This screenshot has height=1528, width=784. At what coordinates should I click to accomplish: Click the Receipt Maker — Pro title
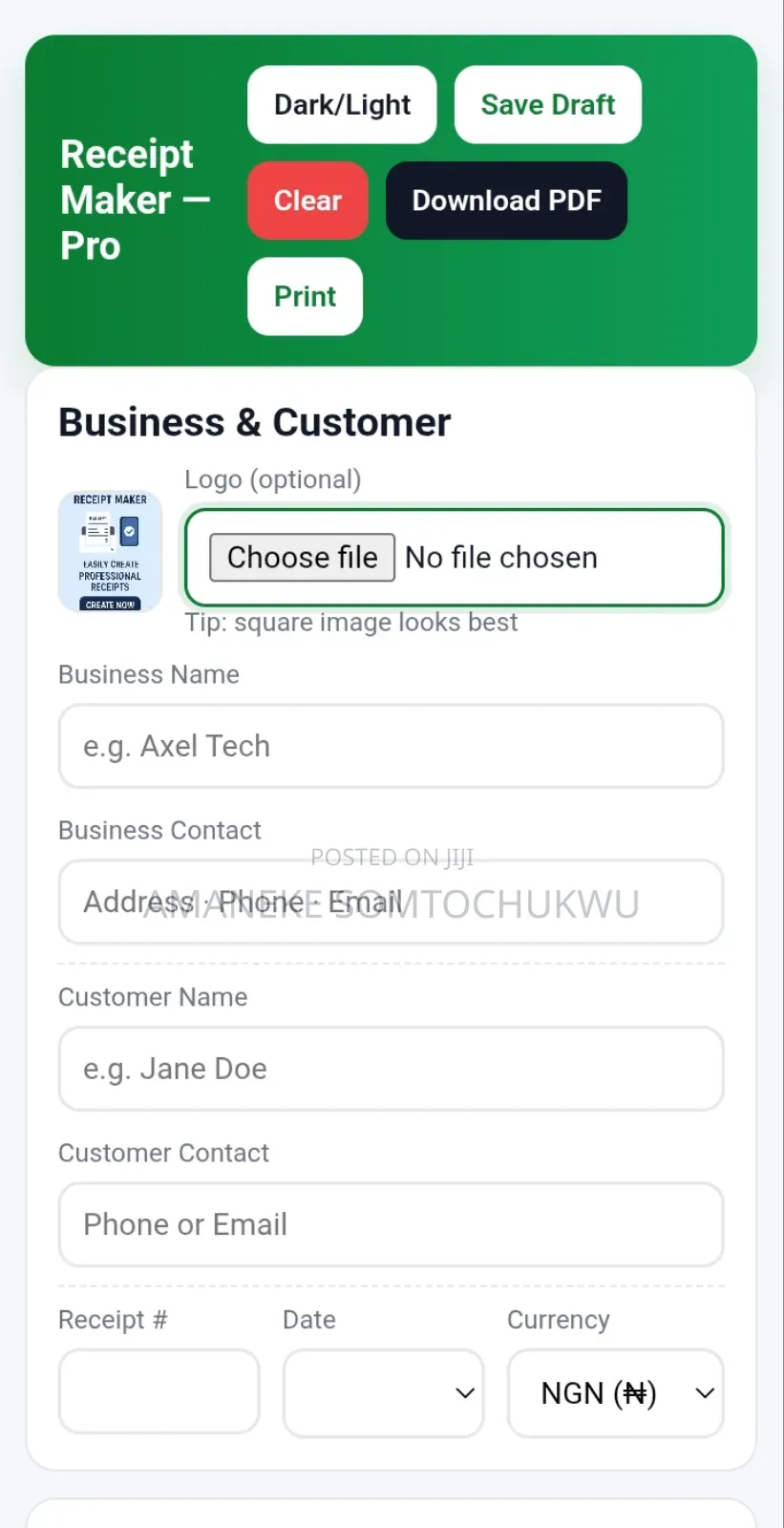pyautogui.click(x=135, y=199)
